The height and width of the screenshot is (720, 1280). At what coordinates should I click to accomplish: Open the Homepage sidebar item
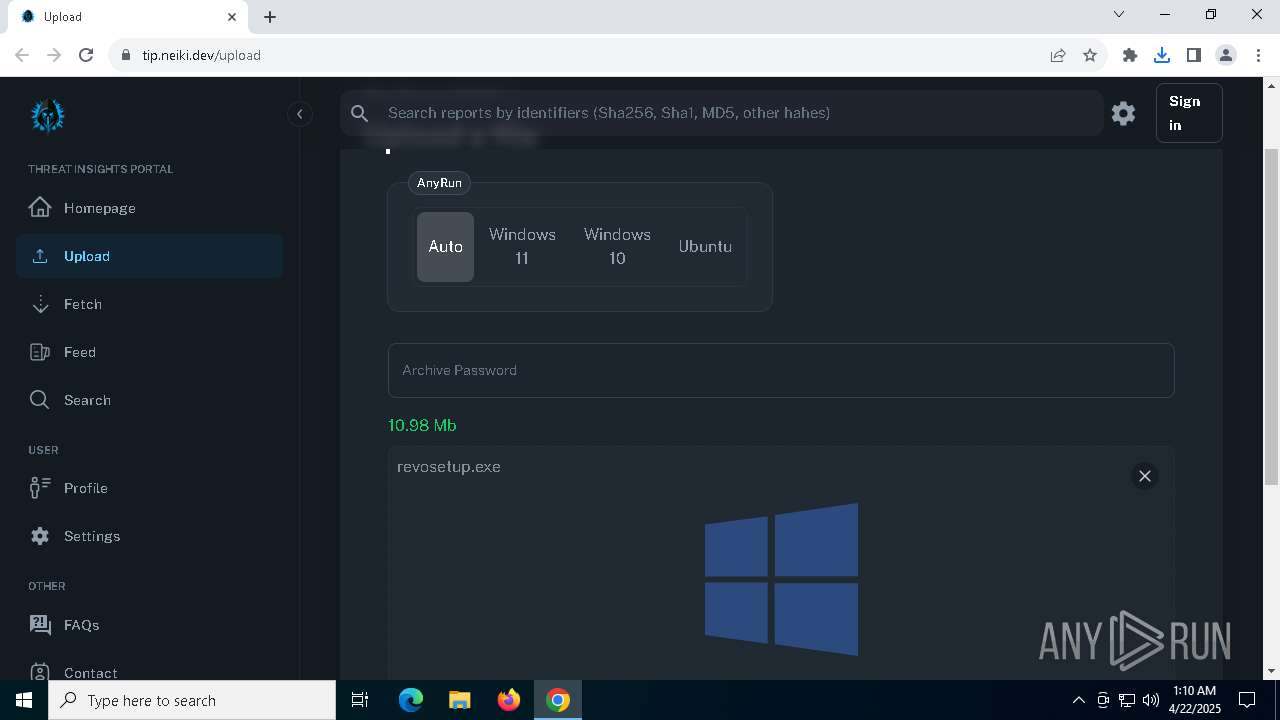point(149,208)
